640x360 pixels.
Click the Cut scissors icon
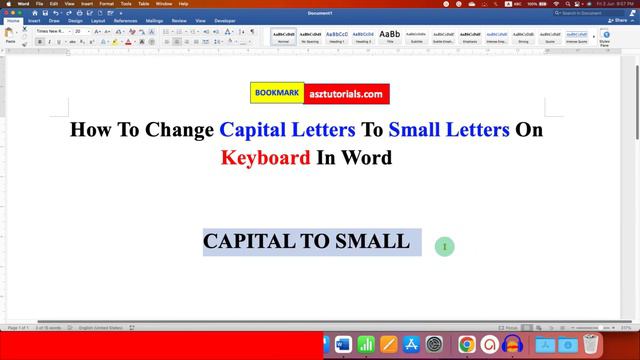pyautogui.click(x=24, y=29)
